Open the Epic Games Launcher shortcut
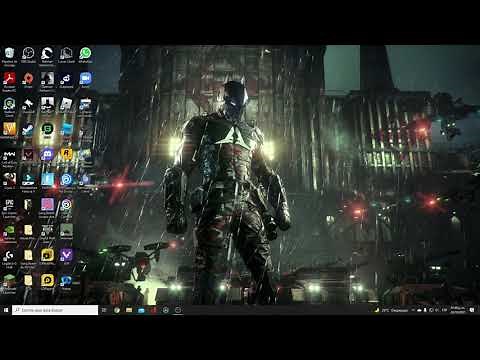Image resolution: width=480 pixels, height=360 pixels. tap(9, 208)
